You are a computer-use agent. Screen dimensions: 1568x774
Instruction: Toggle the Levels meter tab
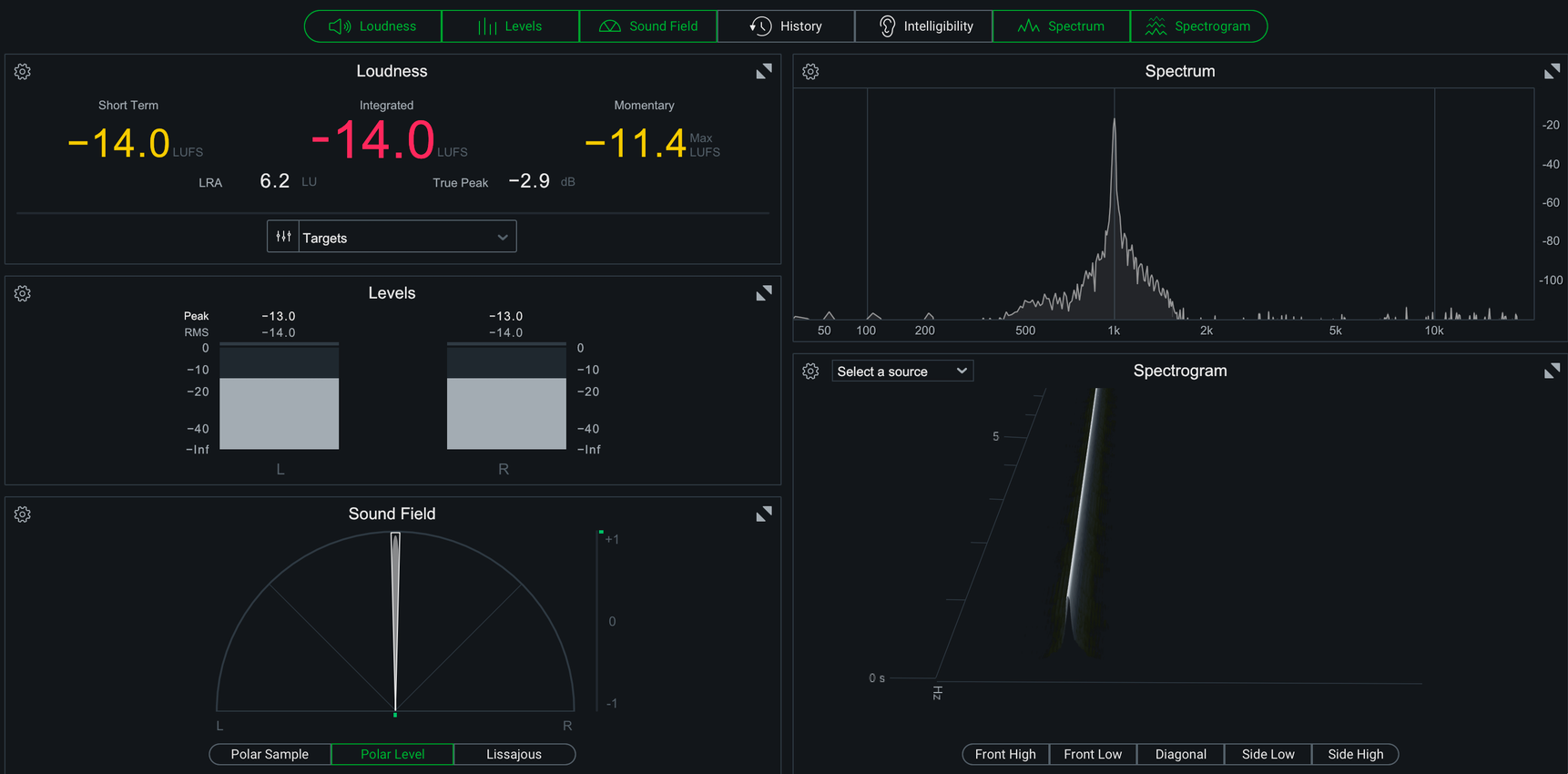click(x=510, y=26)
